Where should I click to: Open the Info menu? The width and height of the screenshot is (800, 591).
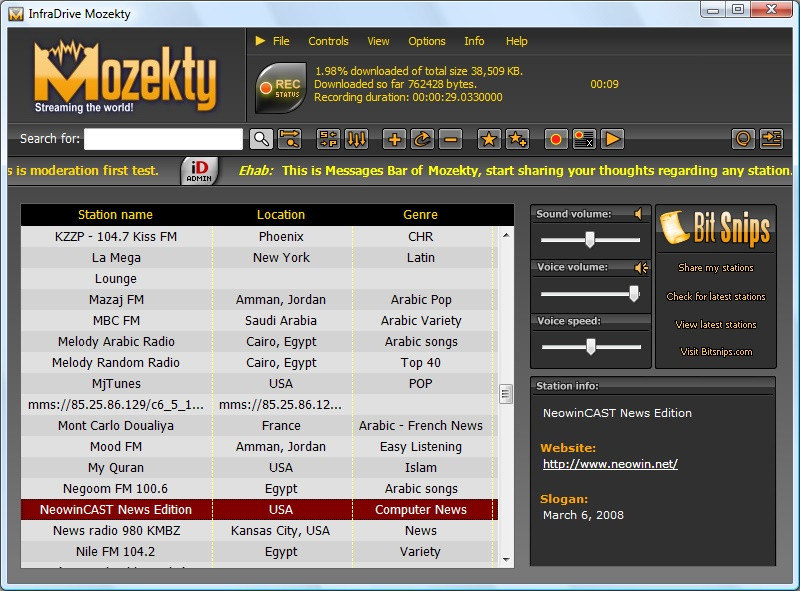pos(474,41)
